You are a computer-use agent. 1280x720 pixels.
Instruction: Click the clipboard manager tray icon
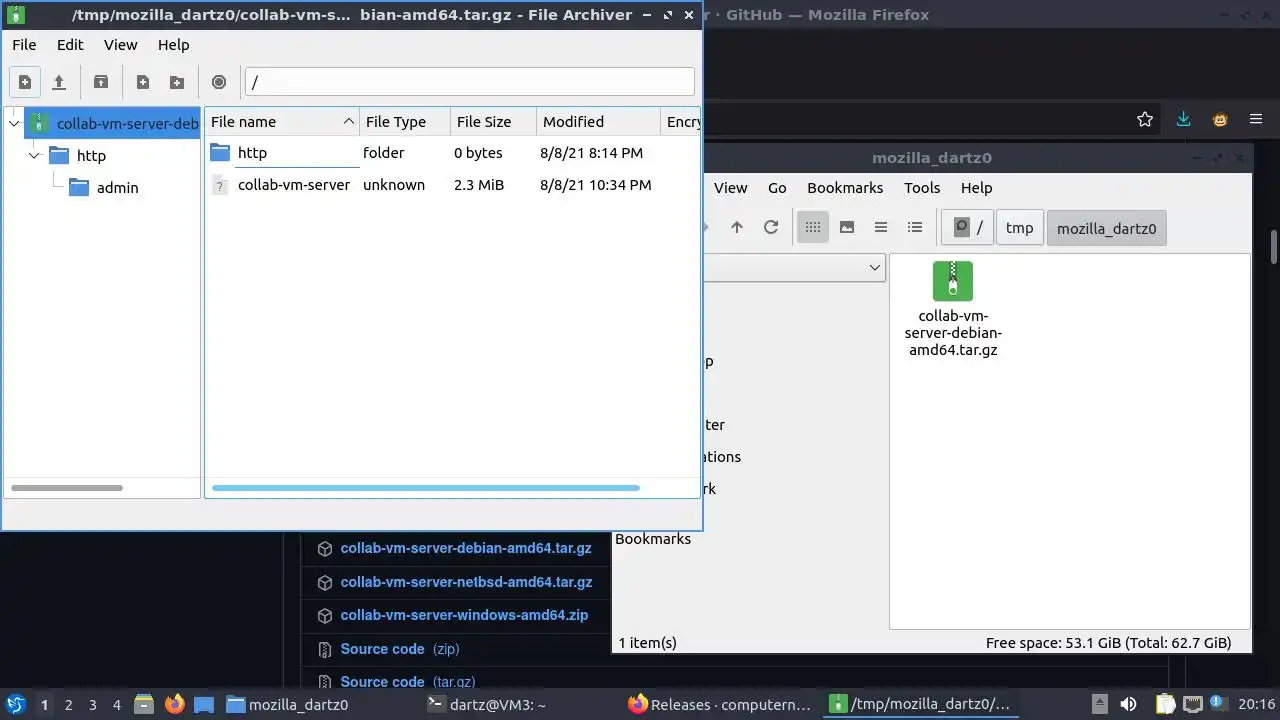[x=1166, y=704]
